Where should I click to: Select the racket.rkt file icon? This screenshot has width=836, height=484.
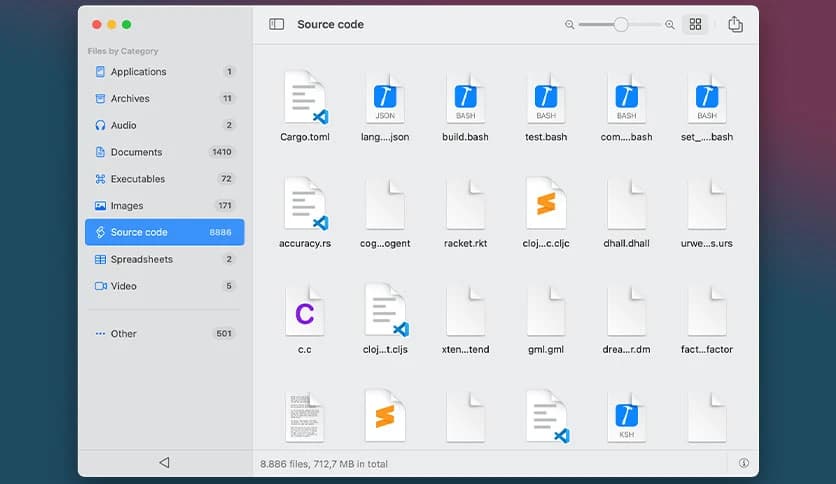click(x=465, y=204)
